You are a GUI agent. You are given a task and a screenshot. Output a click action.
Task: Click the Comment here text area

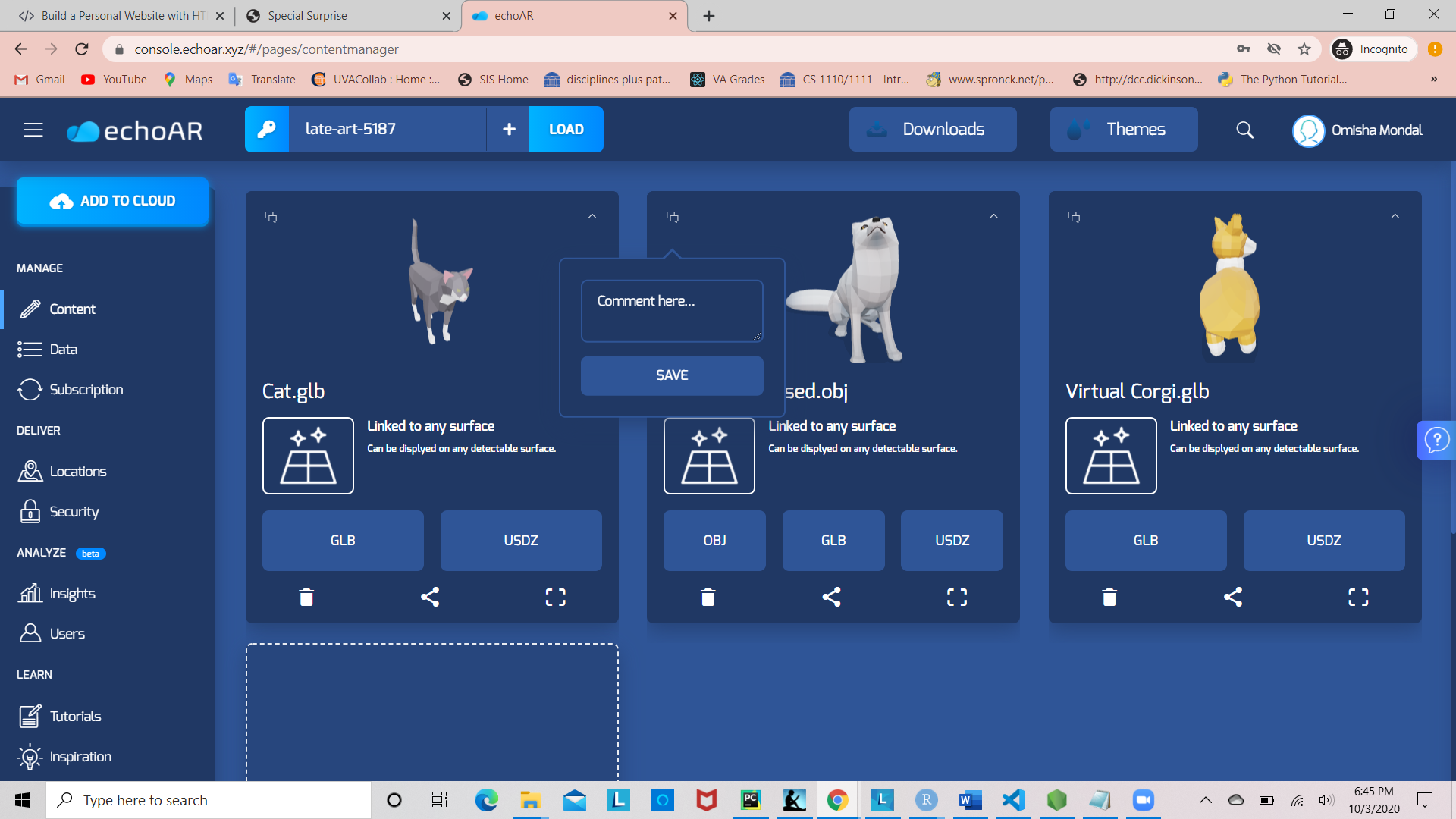(x=672, y=311)
